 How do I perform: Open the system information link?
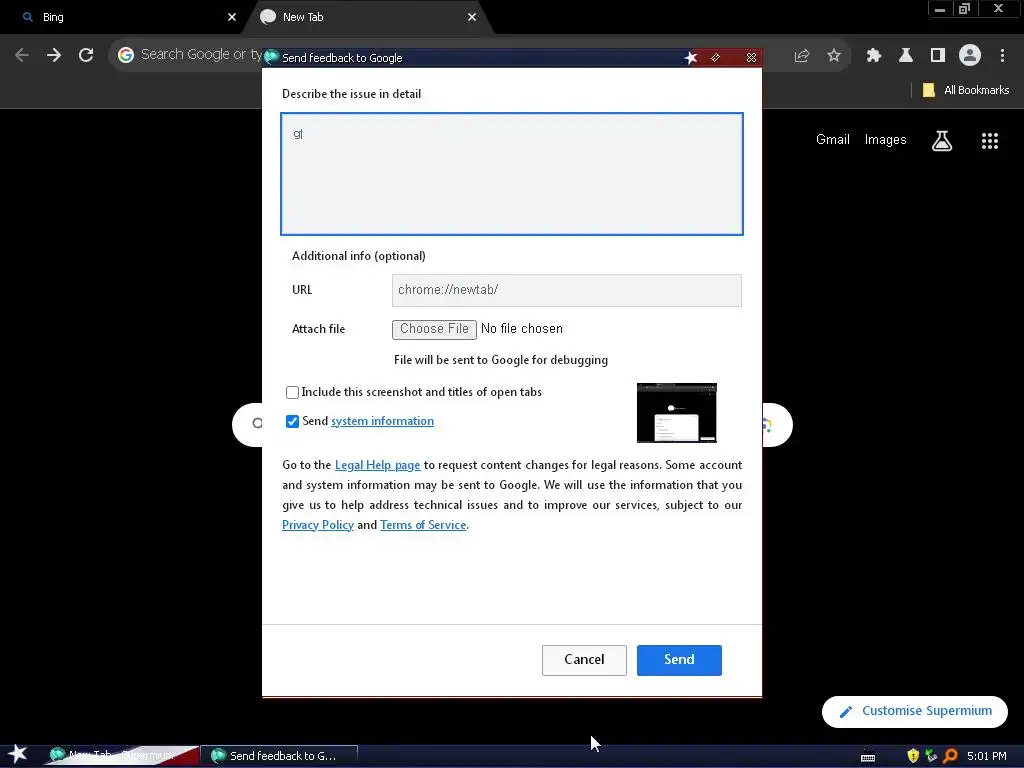[382, 421]
